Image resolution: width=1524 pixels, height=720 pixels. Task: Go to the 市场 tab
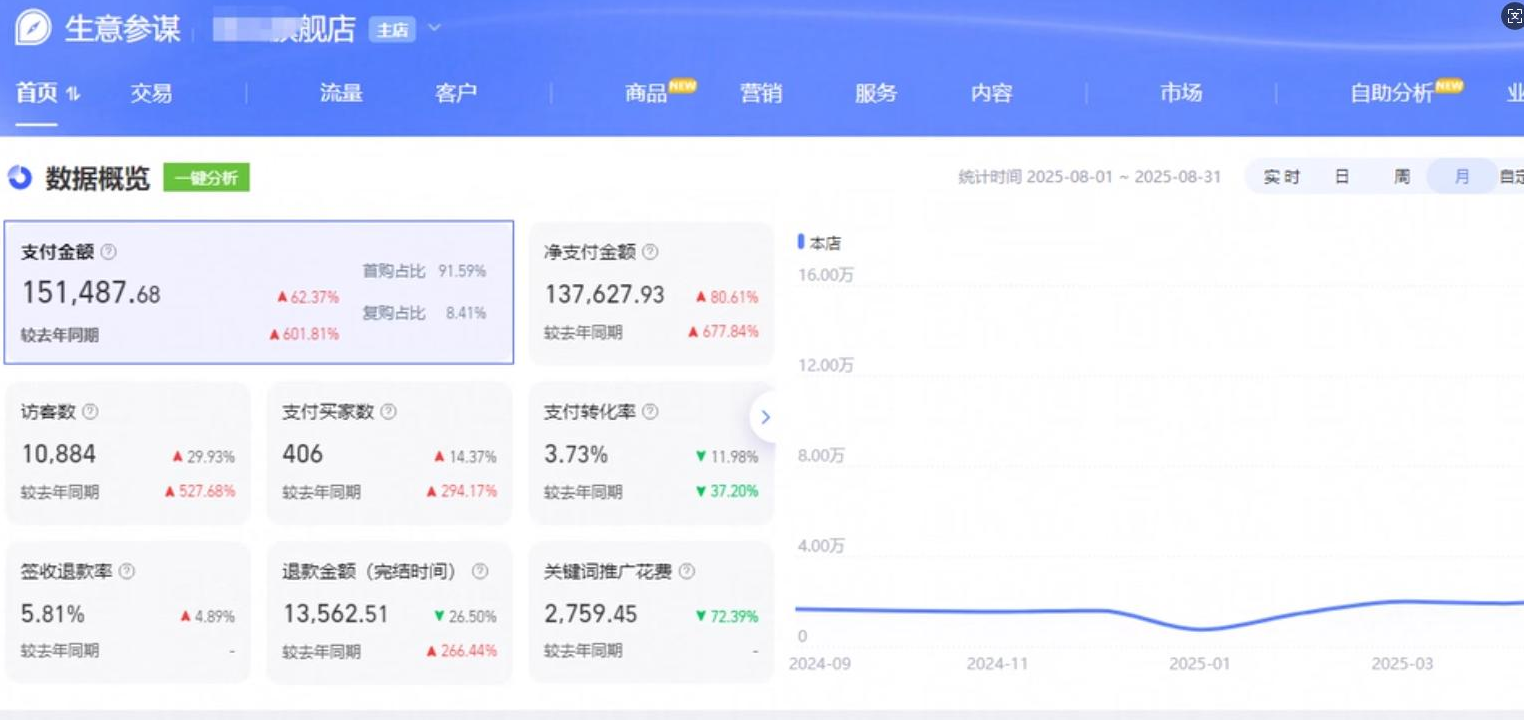tap(1180, 94)
